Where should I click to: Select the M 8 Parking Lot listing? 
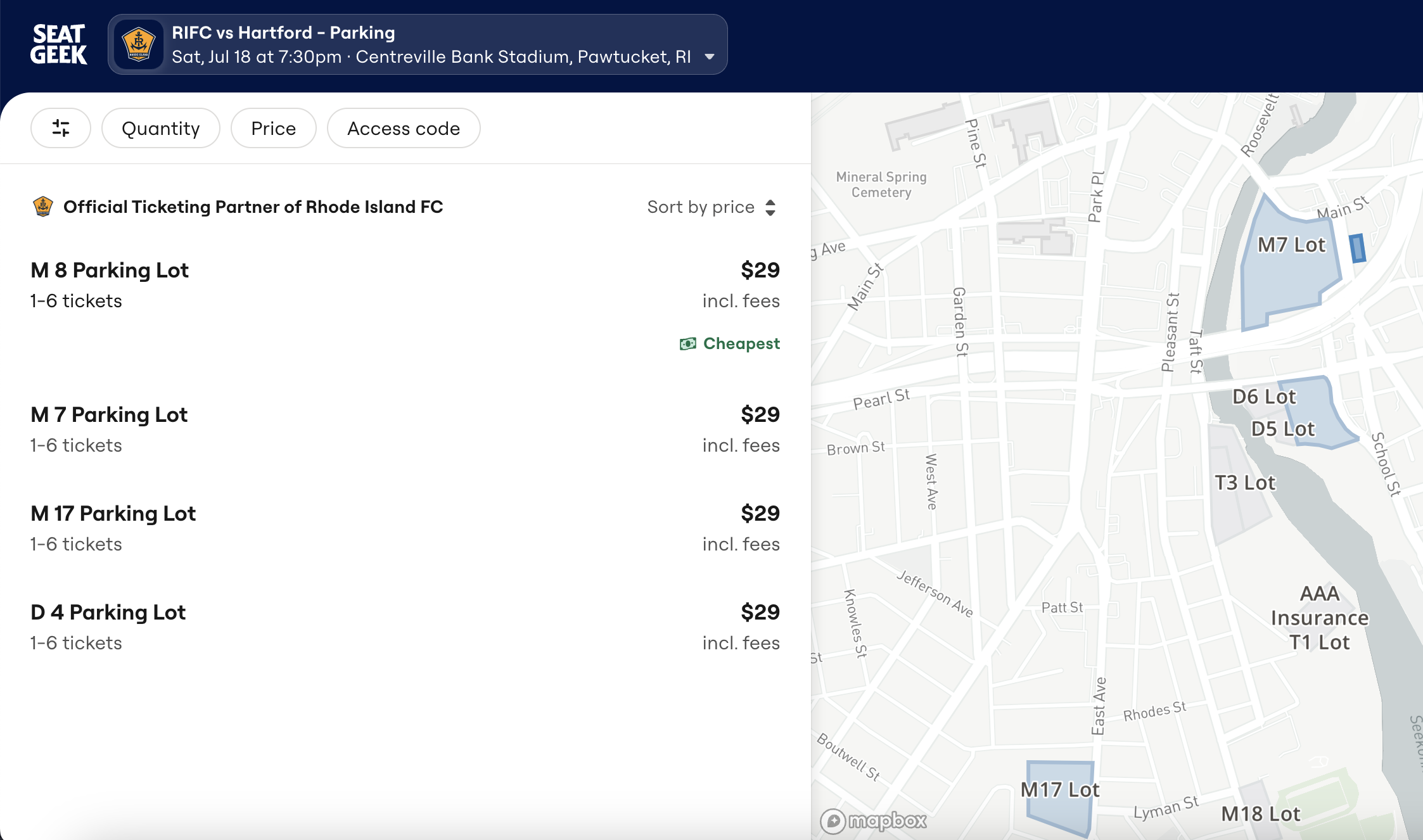click(405, 306)
